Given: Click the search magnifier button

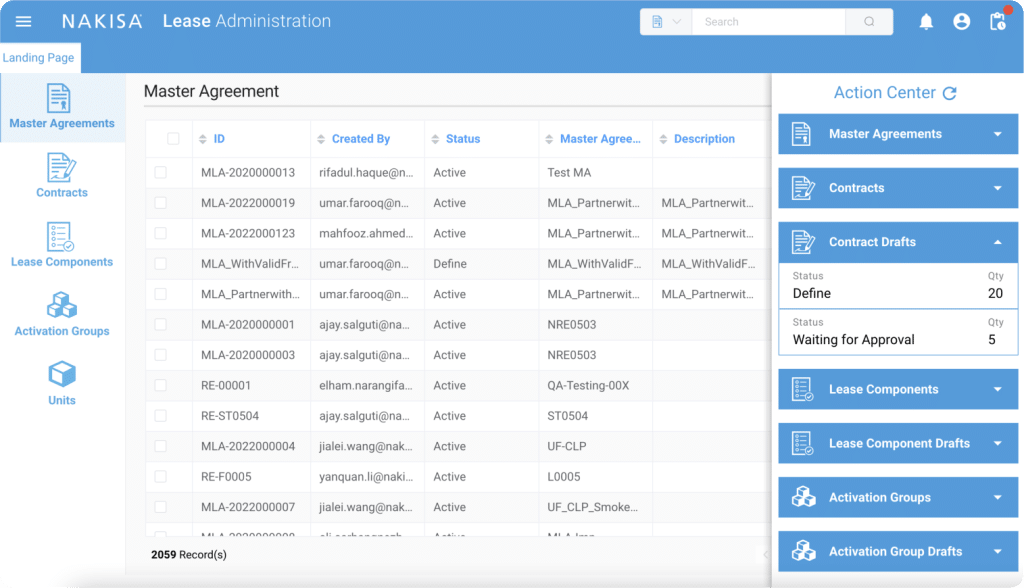Looking at the screenshot, I should pyautogui.click(x=869, y=22).
